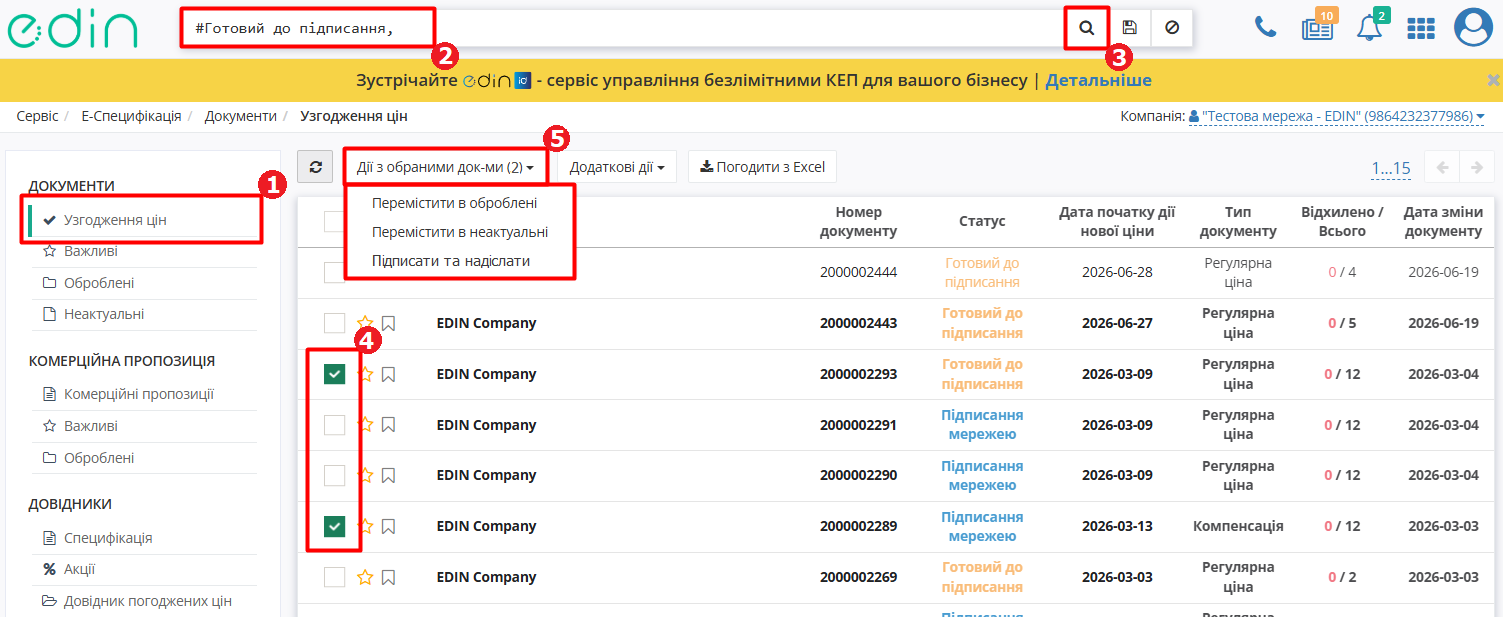1503x617 pixels.
Task: Star document 2000002269
Action: point(366,577)
